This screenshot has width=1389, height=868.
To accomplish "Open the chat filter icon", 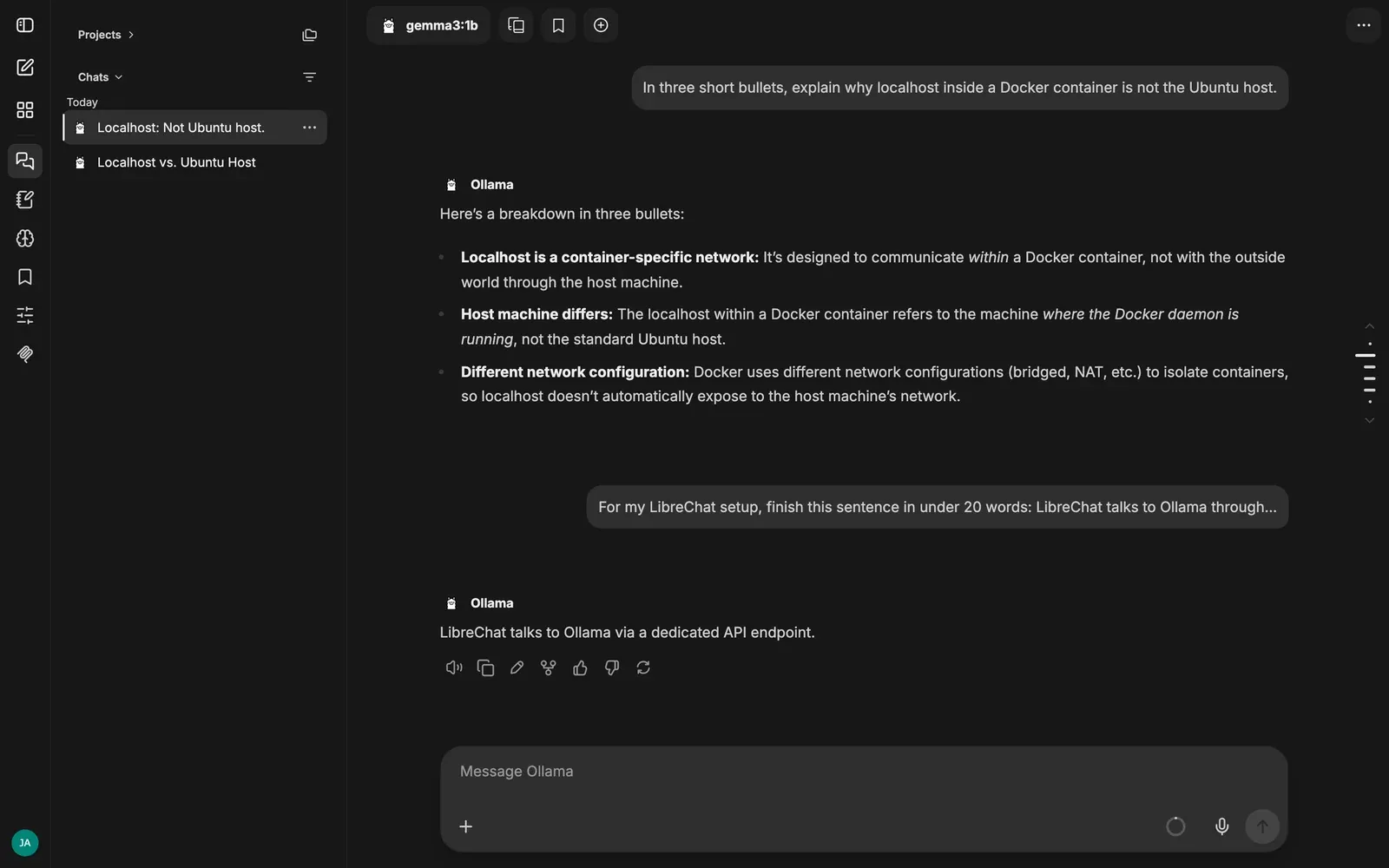I will tap(309, 77).
